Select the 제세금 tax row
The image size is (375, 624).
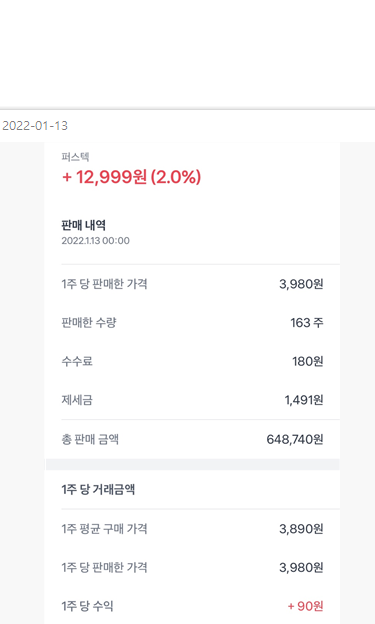tap(192, 400)
